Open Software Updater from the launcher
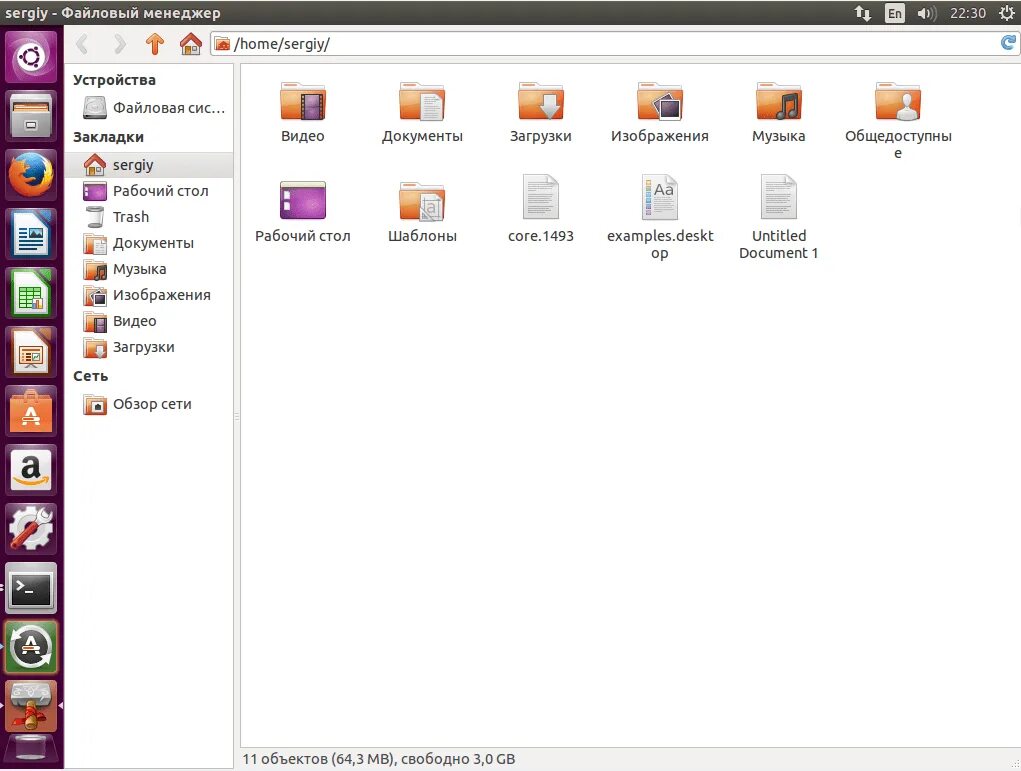Image resolution: width=1021 pixels, height=771 pixels. (31, 647)
